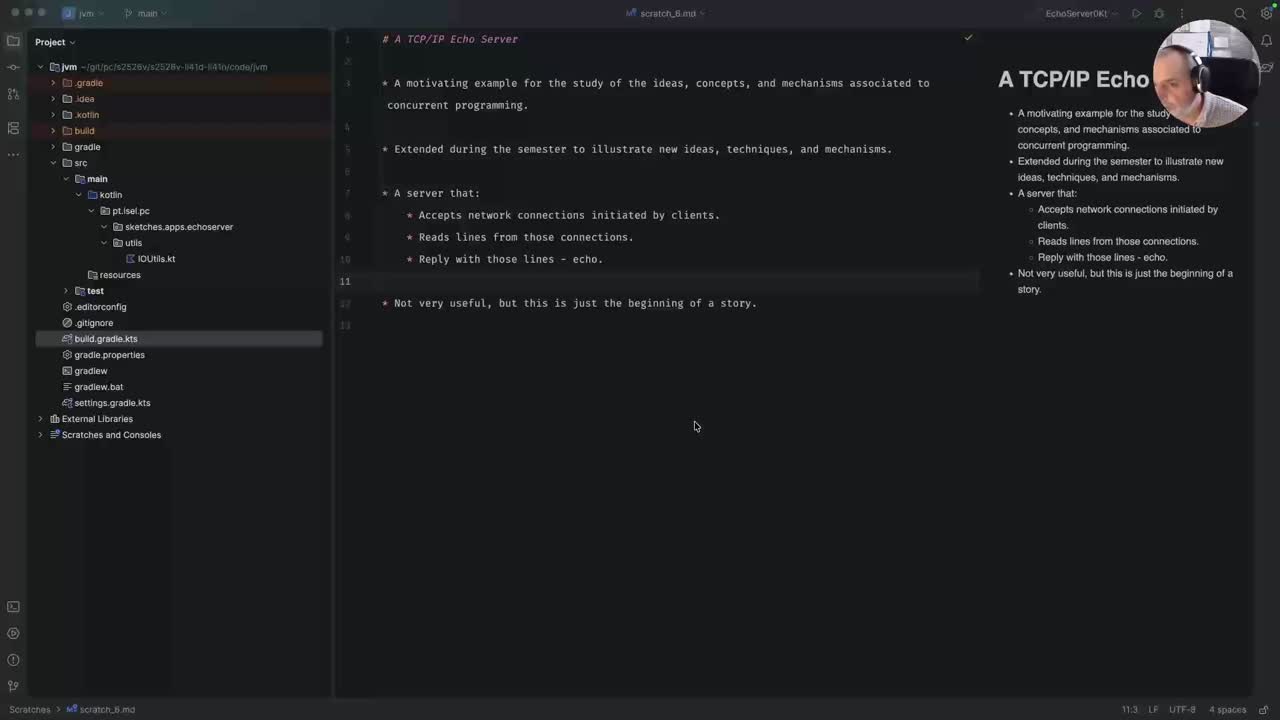Open the Pull Requests tool window
The image size is (1280, 720).
(13, 93)
